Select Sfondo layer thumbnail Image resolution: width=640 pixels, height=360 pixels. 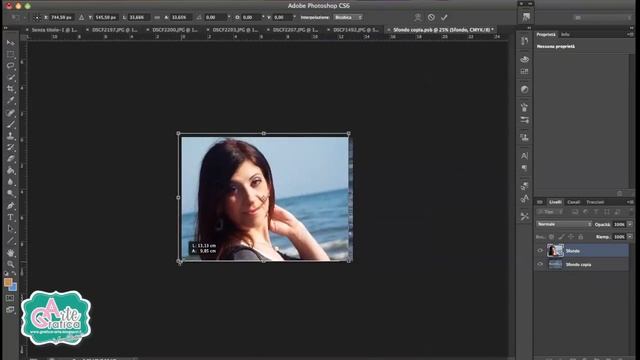555,251
